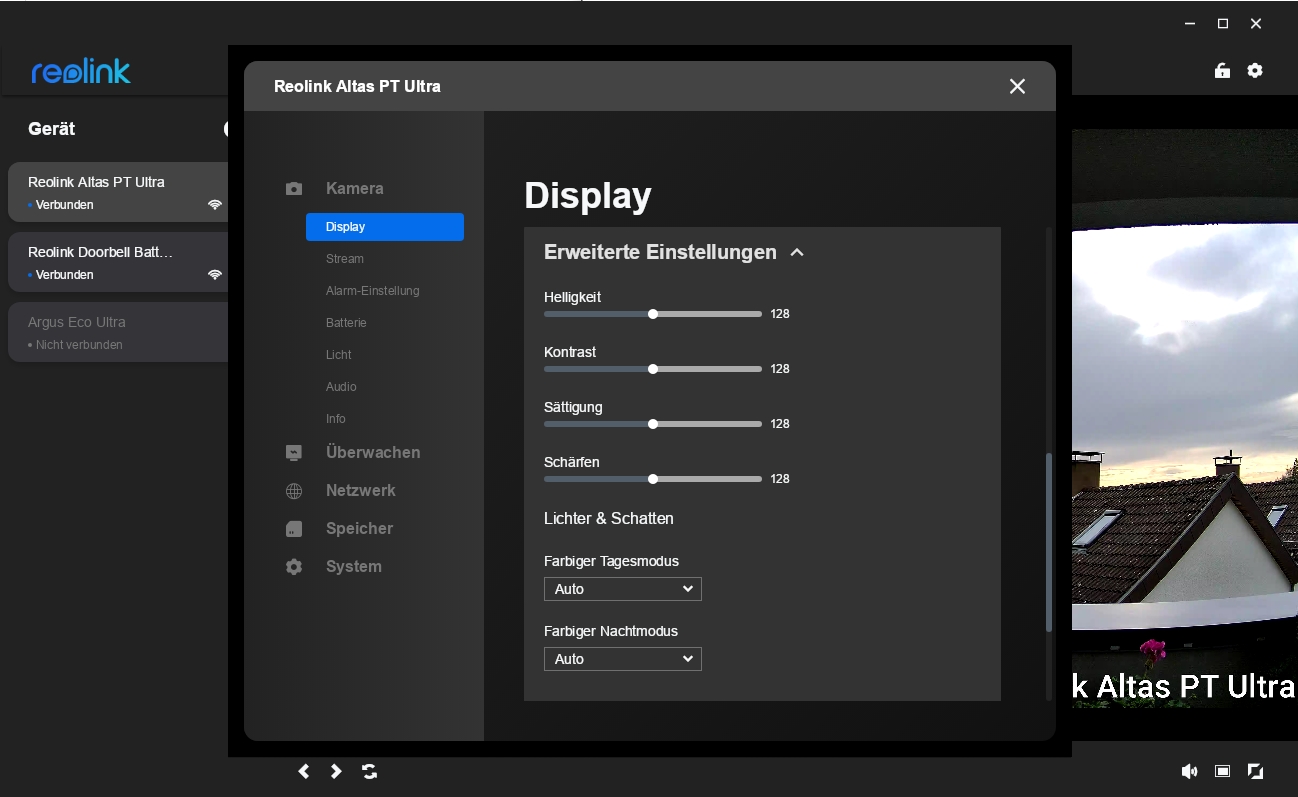Go to next page with right arrow

tap(336, 771)
